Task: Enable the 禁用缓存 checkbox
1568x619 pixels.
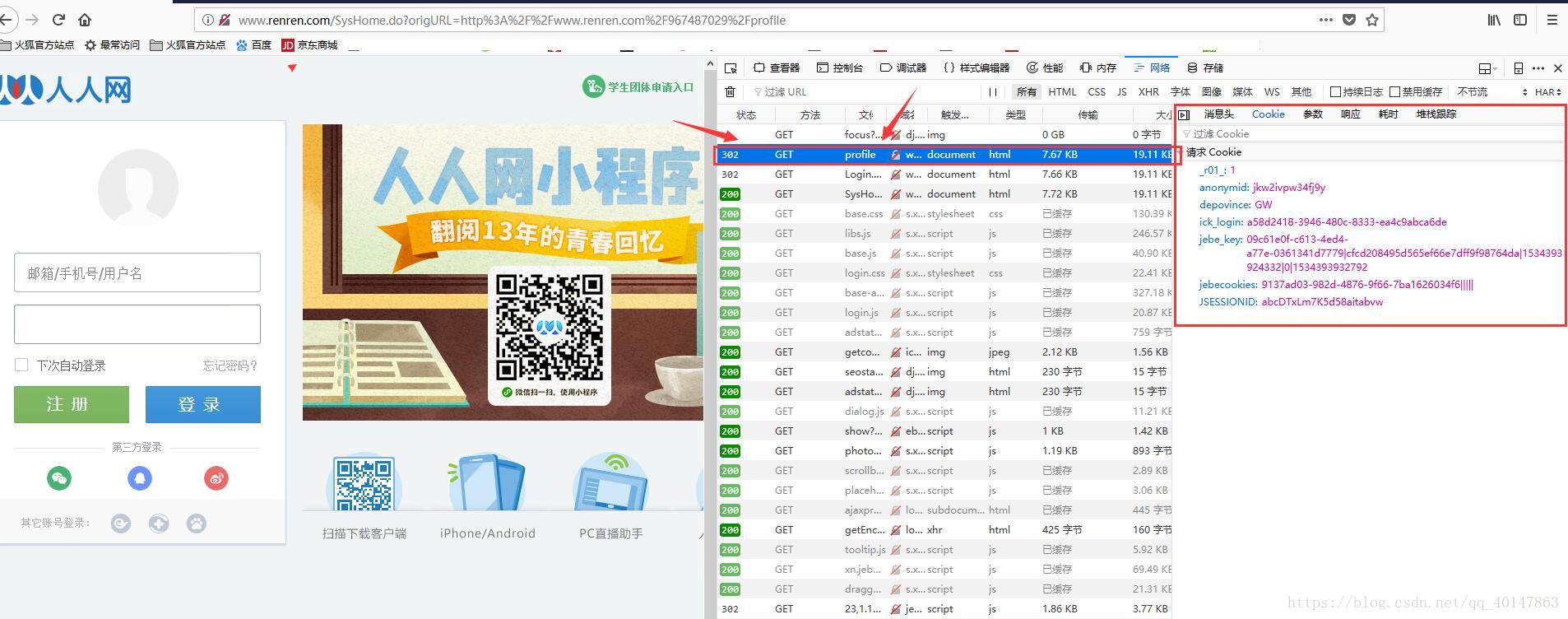Action: coord(1395,91)
